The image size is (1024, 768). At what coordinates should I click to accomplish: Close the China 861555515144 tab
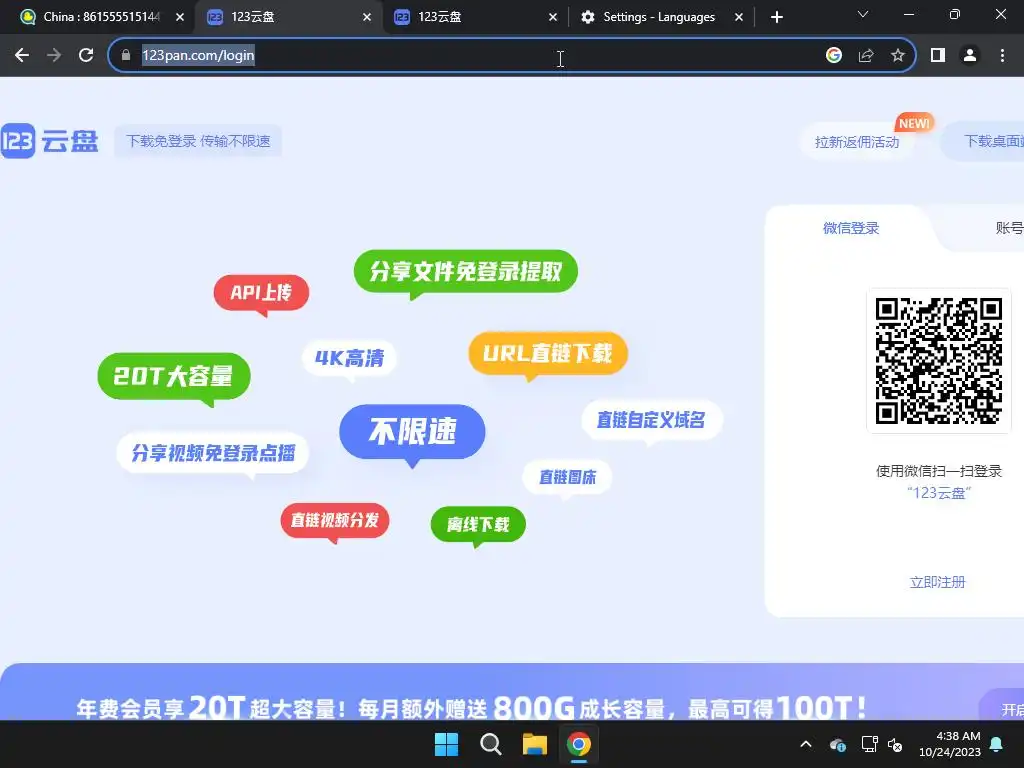180,17
